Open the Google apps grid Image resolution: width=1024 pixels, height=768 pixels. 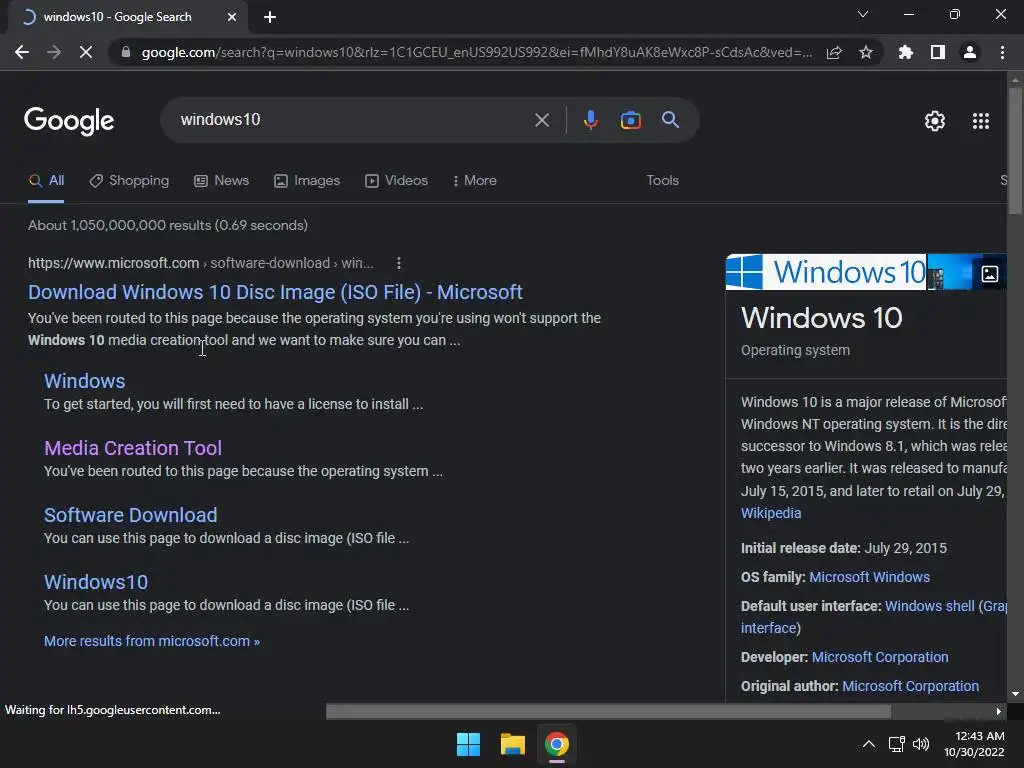[x=981, y=121]
